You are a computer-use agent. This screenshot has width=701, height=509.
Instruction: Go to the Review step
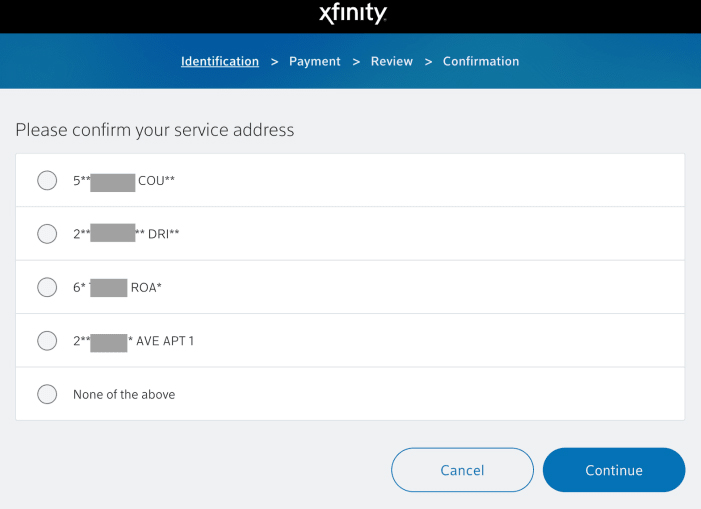(392, 61)
